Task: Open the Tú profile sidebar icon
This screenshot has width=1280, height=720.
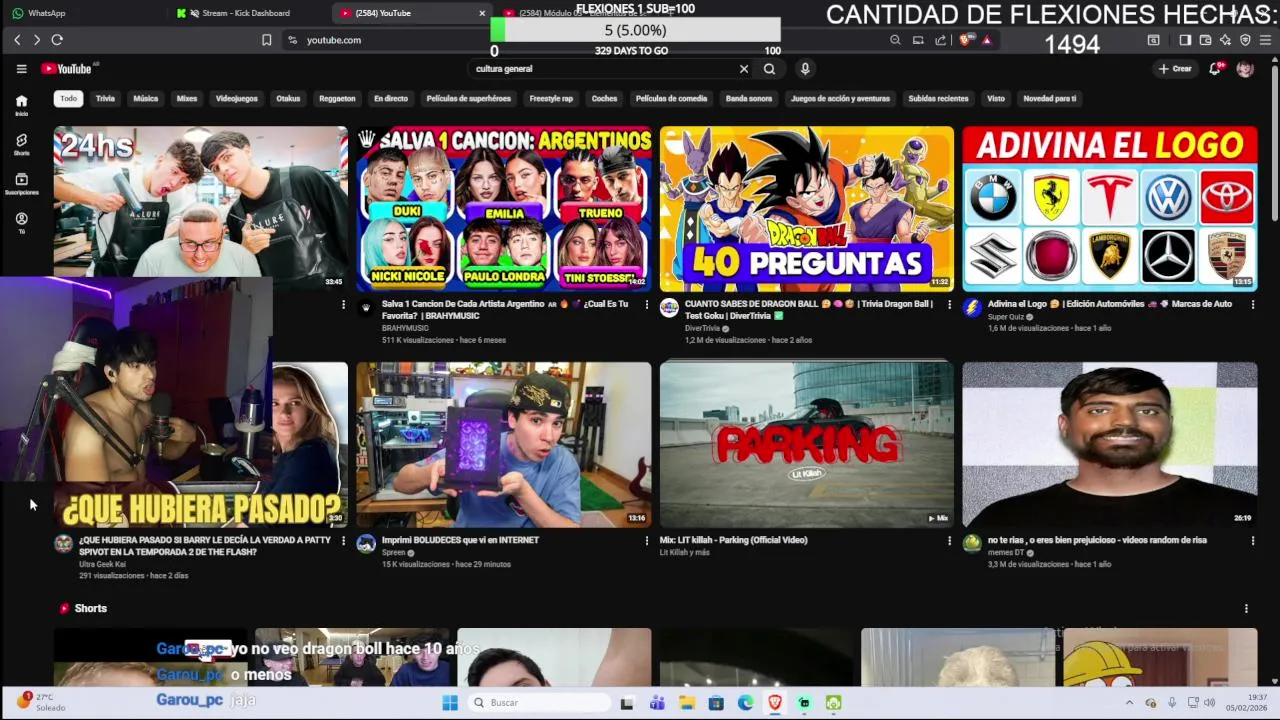Action: [21, 222]
